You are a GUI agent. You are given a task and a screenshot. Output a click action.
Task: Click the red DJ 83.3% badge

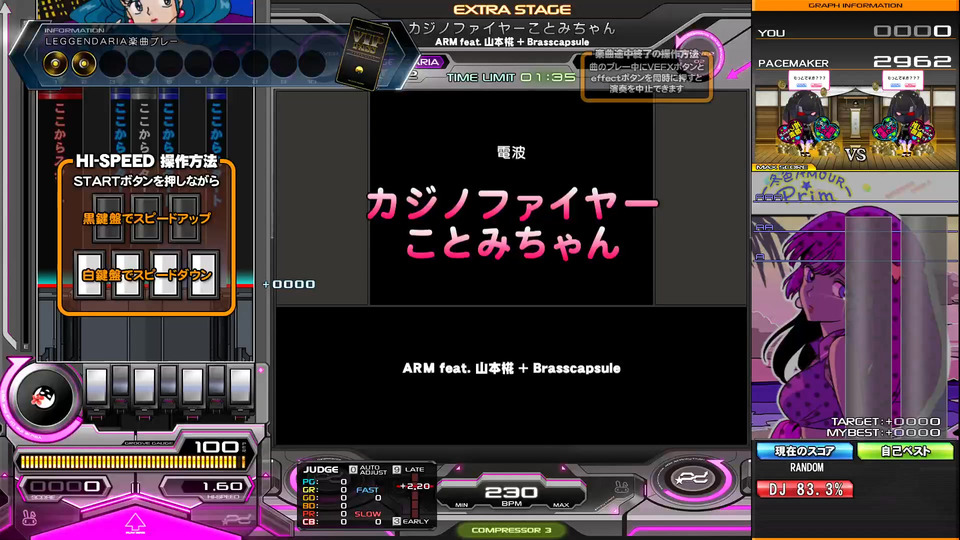(804, 489)
